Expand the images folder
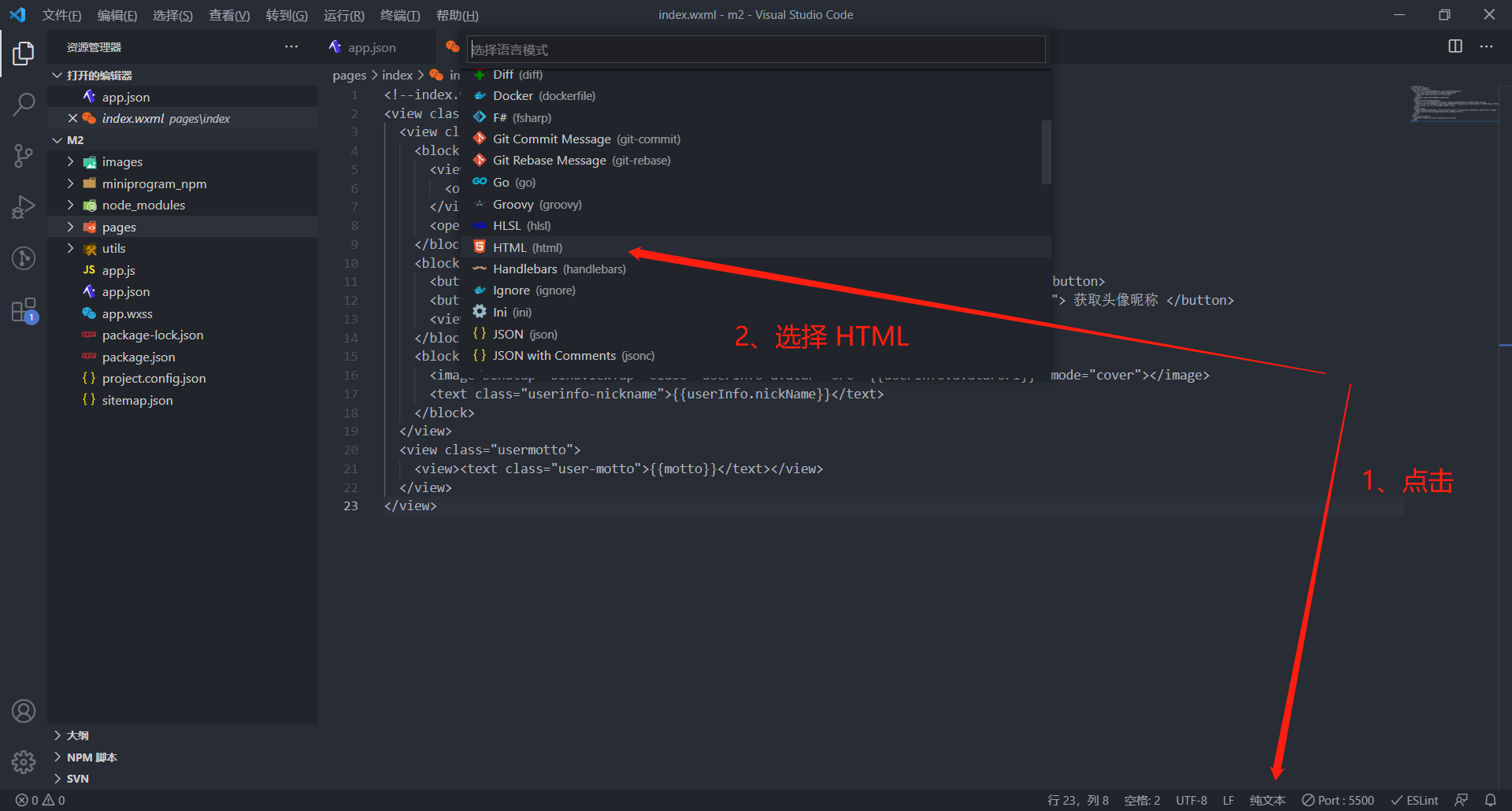The width and height of the screenshot is (1512, 811). 183,161
